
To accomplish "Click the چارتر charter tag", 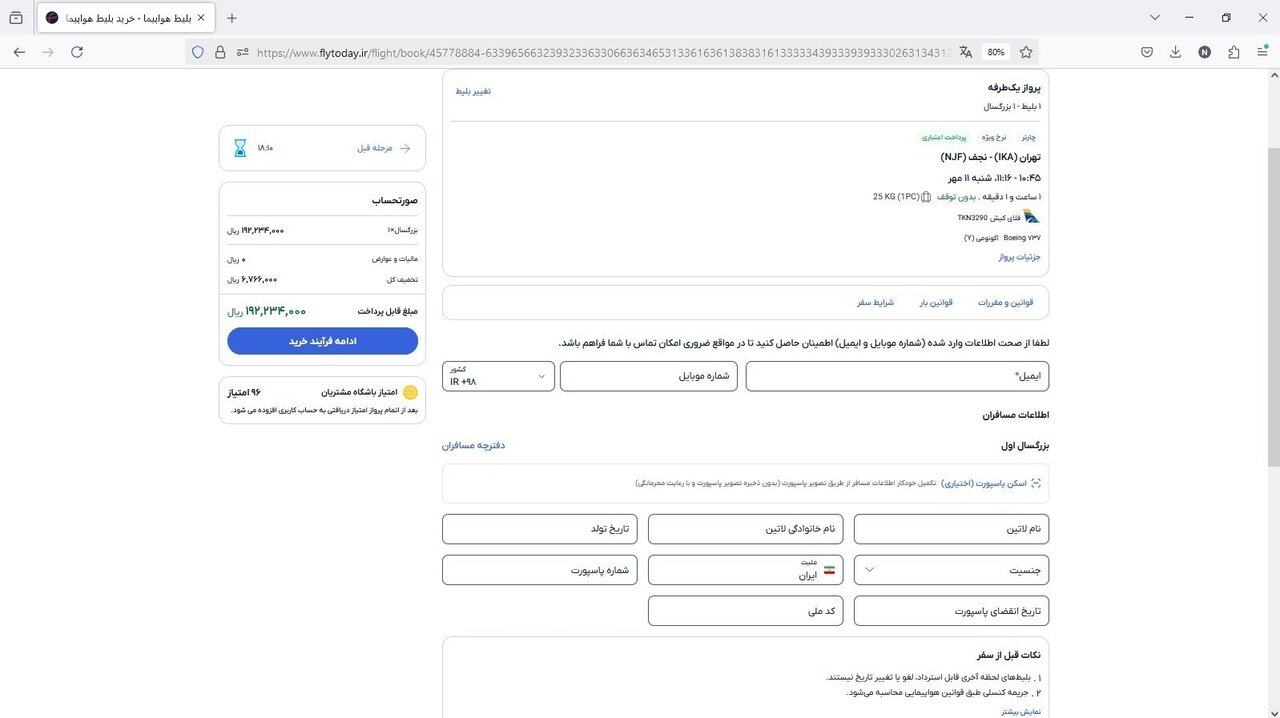I will coord(1028,137).
